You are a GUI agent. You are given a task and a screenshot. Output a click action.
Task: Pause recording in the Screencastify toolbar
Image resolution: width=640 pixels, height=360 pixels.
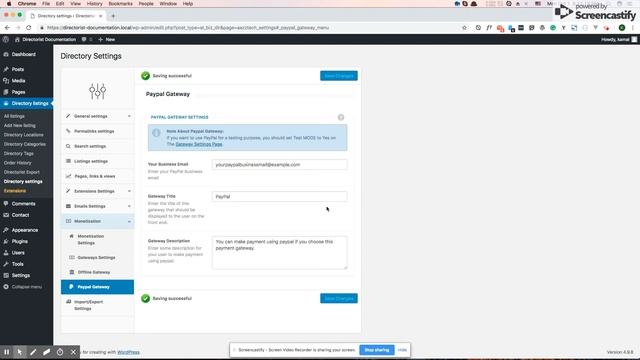click(7, 352)
